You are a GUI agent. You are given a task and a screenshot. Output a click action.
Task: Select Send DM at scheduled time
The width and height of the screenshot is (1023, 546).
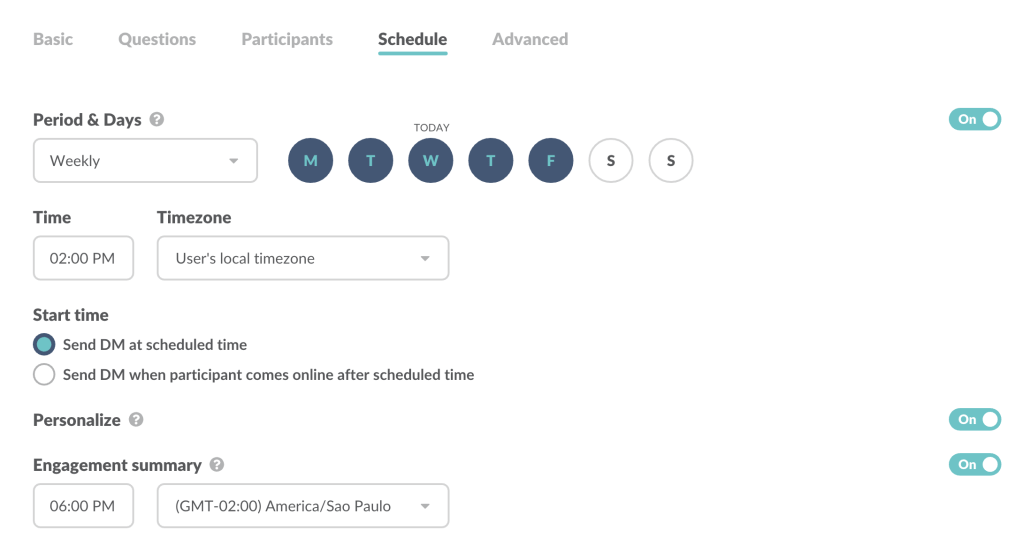(x=44, y=345)
